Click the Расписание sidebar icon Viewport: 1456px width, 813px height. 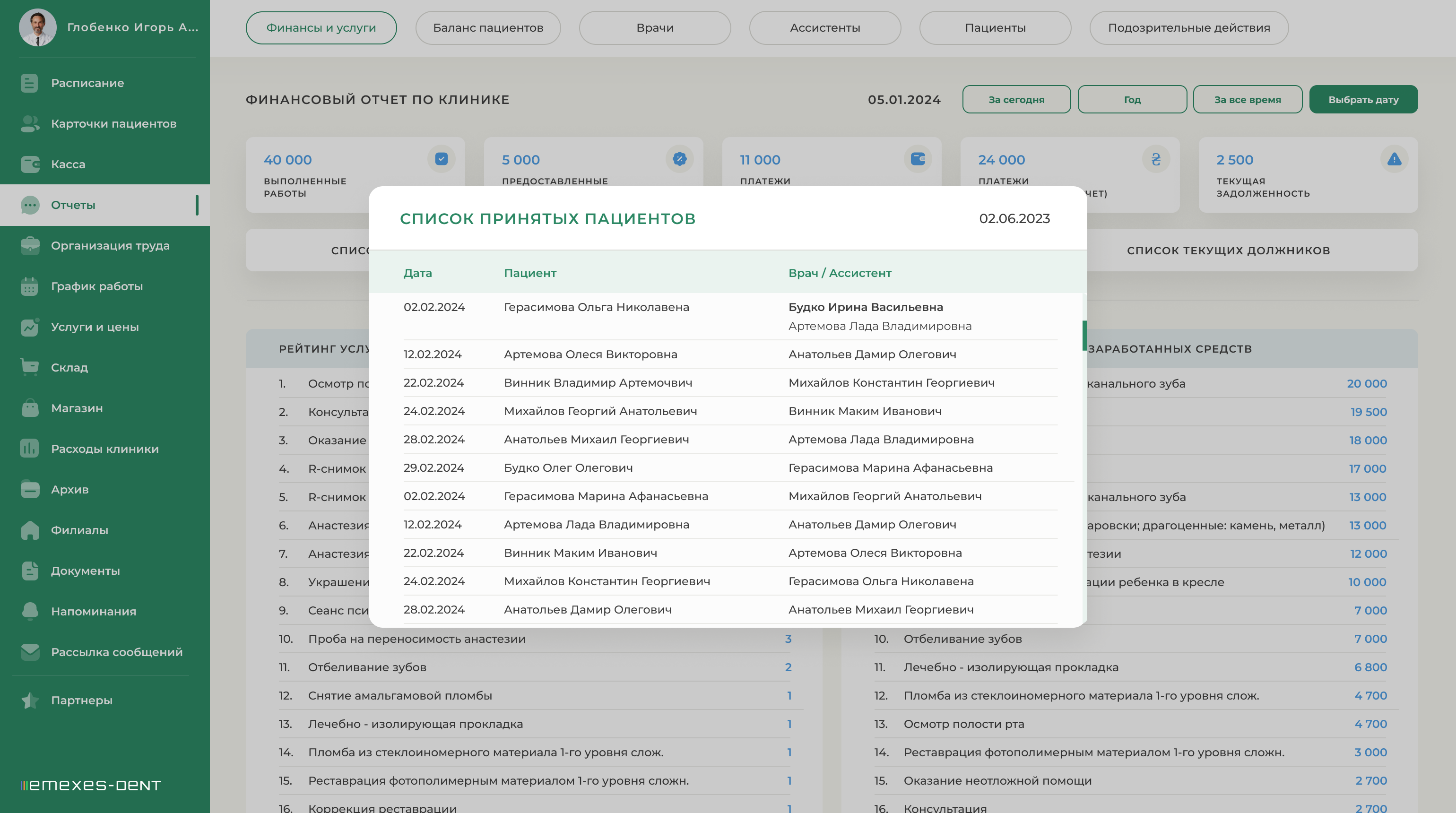pyautogui.click(x=29, y=83)
